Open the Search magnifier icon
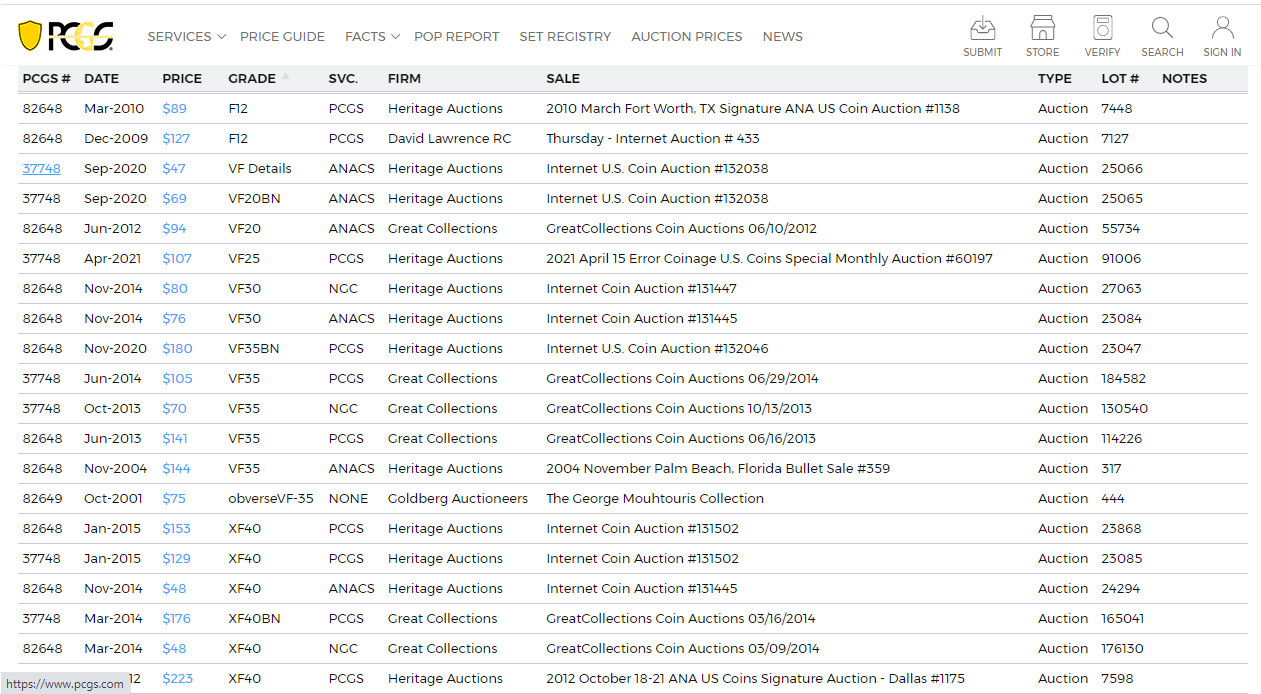 [1162, 28]
